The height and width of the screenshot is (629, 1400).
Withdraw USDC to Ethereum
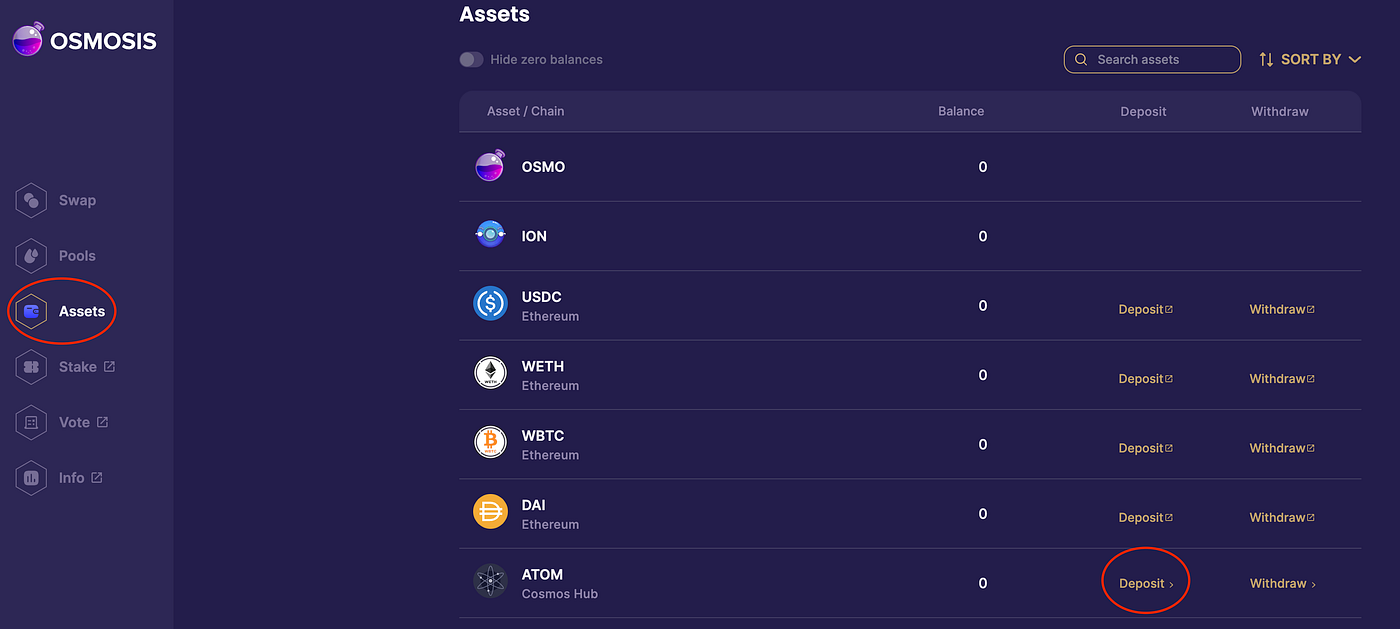1282,310
